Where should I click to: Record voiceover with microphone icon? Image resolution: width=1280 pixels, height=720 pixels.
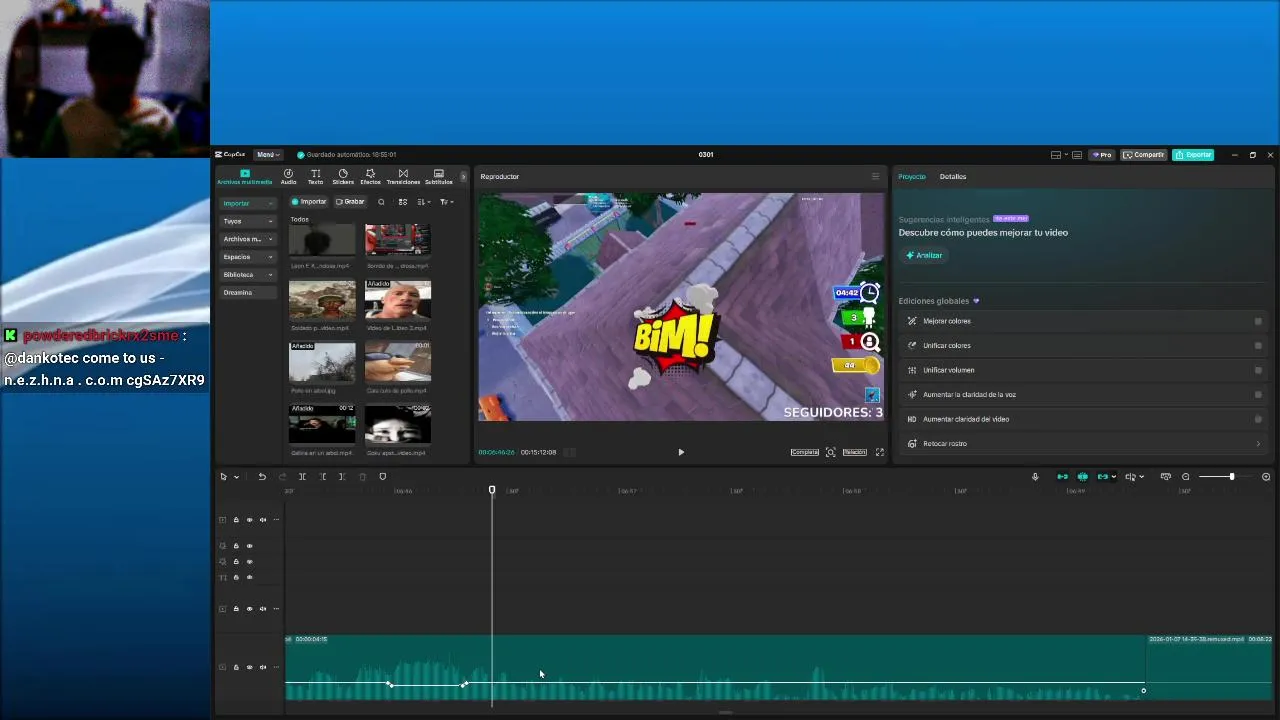(1035, 477)
